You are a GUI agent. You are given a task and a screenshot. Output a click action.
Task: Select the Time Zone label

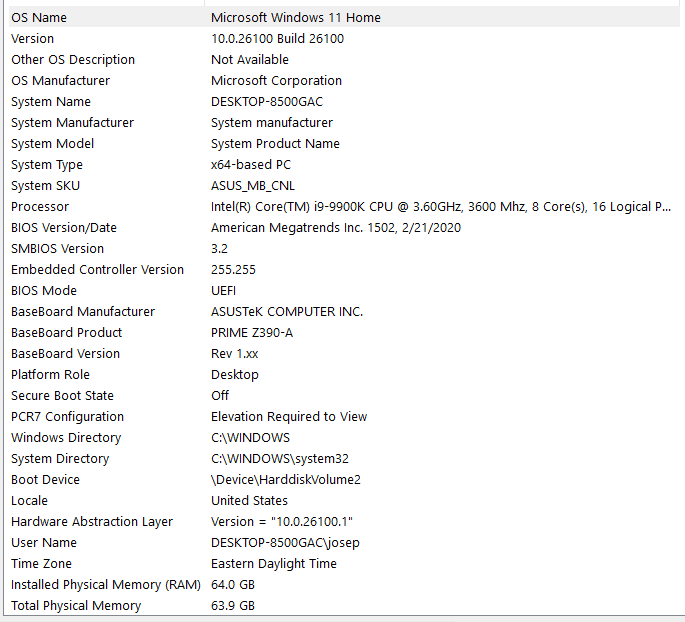point(41,563)
